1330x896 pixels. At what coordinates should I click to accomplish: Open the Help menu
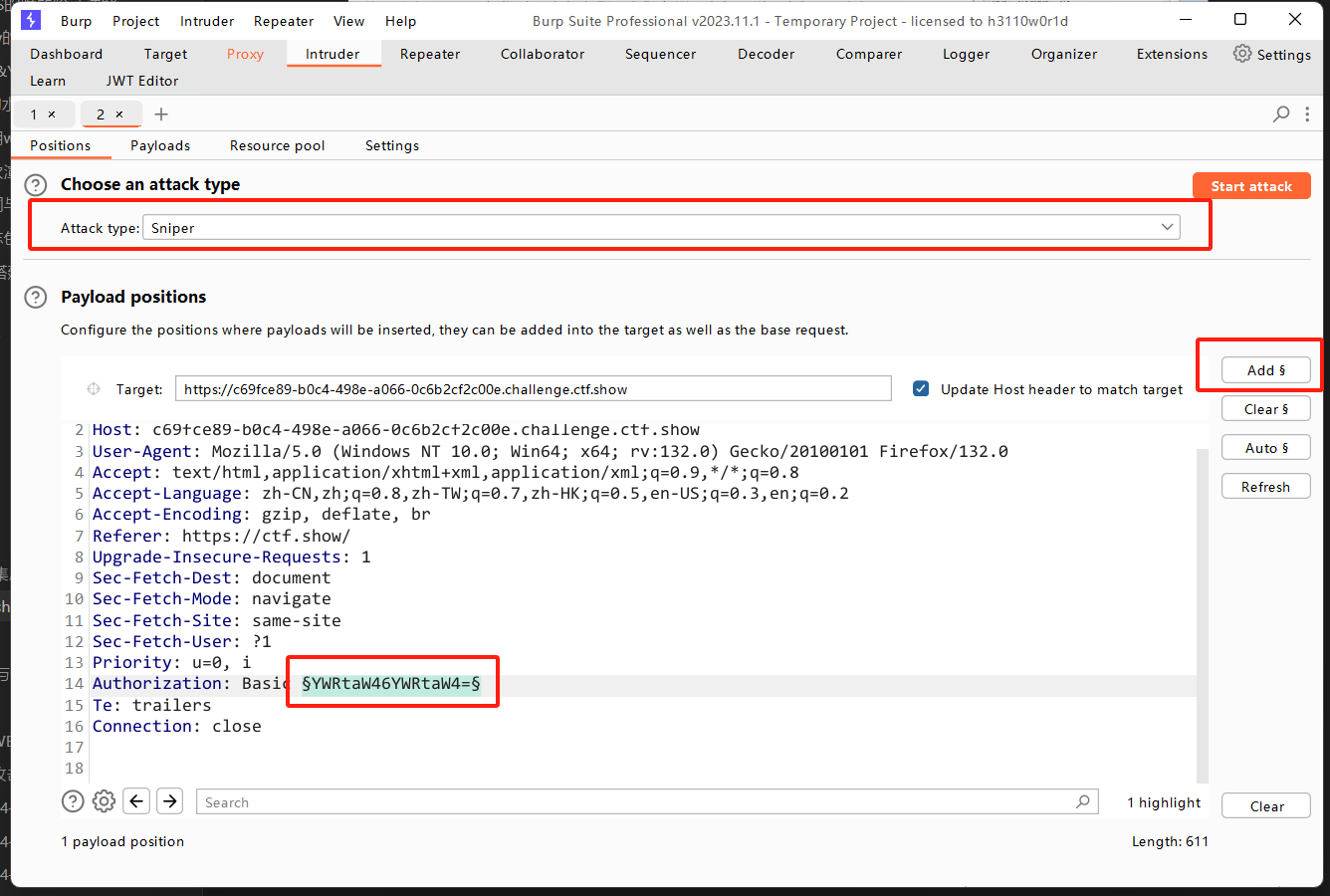(400, 21)
